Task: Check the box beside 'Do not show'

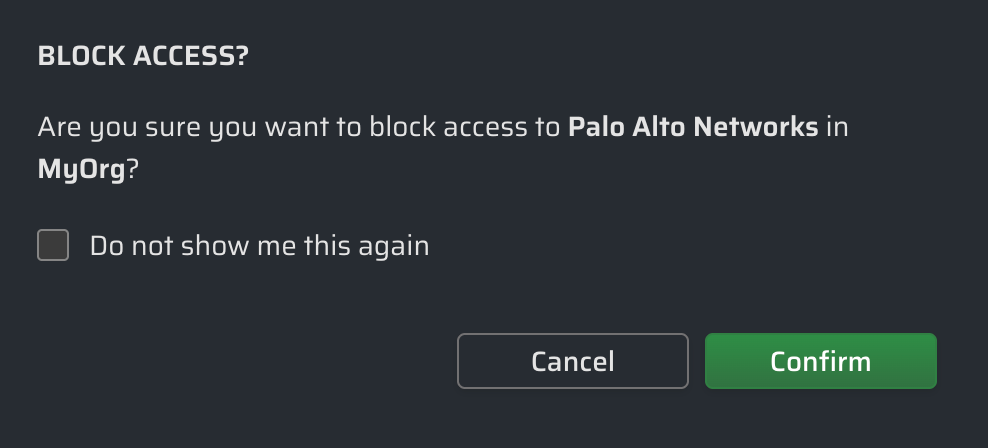Action: pyautogui.click(x=53, y=245)
